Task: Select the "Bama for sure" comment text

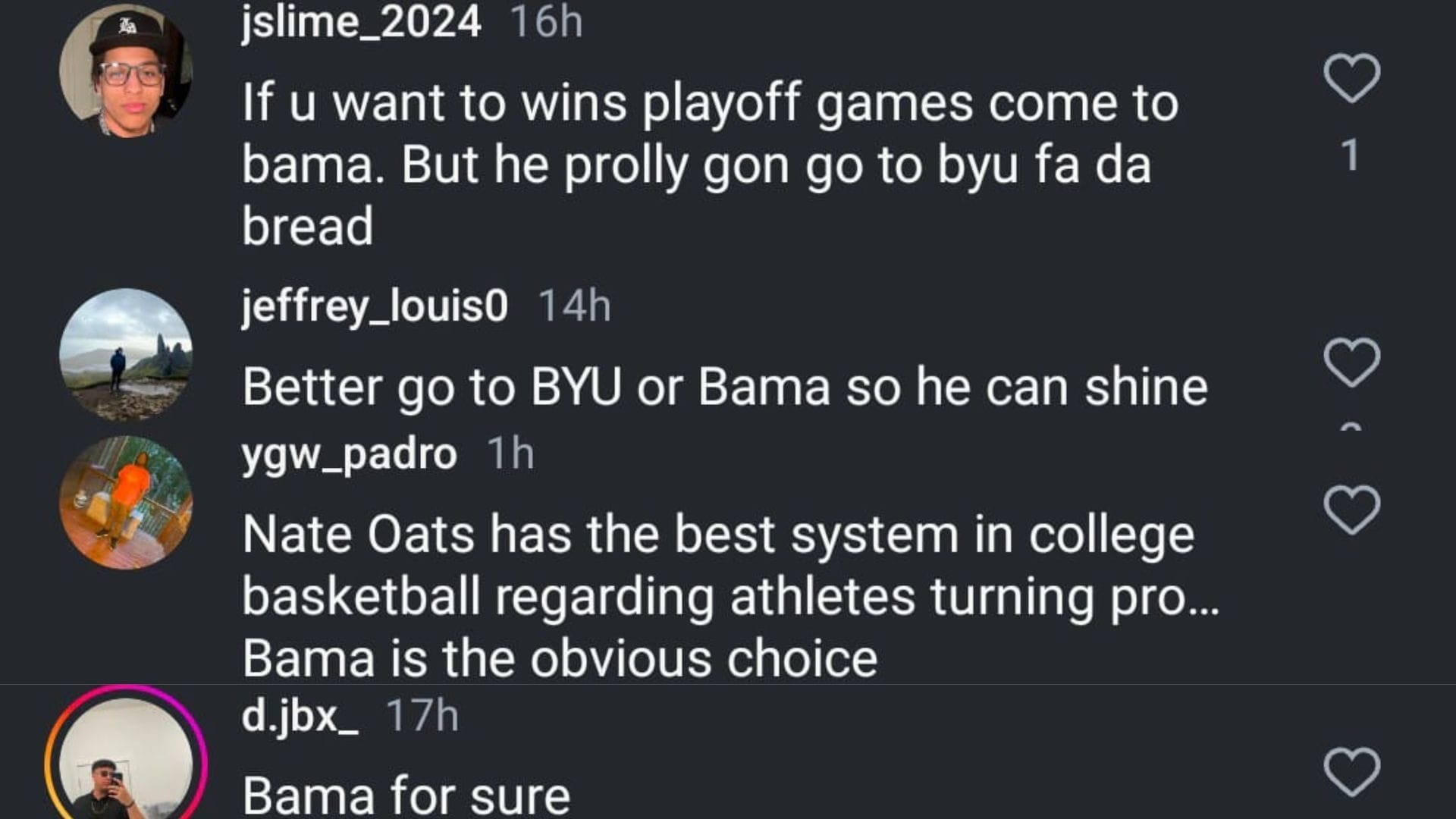Action: 406,795
